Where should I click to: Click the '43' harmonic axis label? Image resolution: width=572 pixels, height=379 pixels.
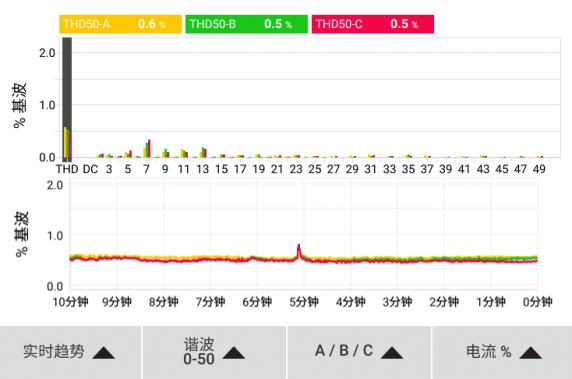click(x=483, y=169)
